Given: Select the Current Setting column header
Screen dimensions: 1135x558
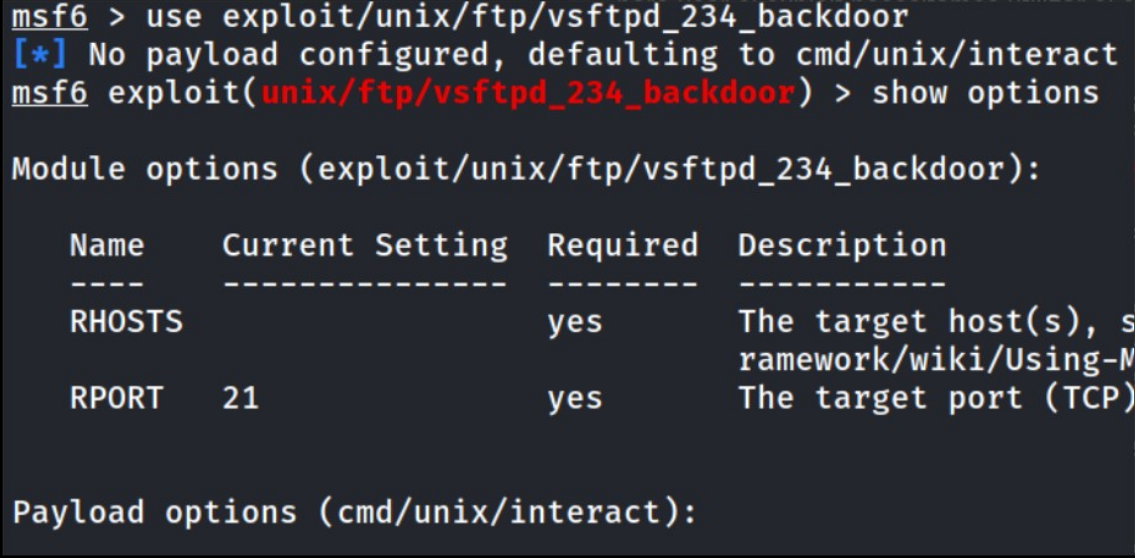Looking at the screenshot, I should coord(364,245).
